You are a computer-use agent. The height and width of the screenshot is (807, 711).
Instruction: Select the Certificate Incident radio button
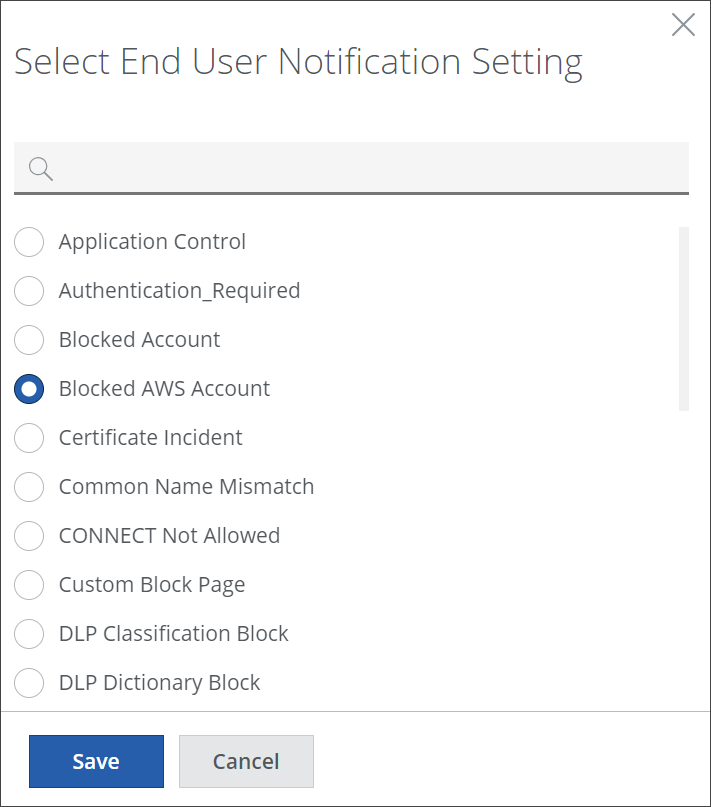(x=29, y=438)
